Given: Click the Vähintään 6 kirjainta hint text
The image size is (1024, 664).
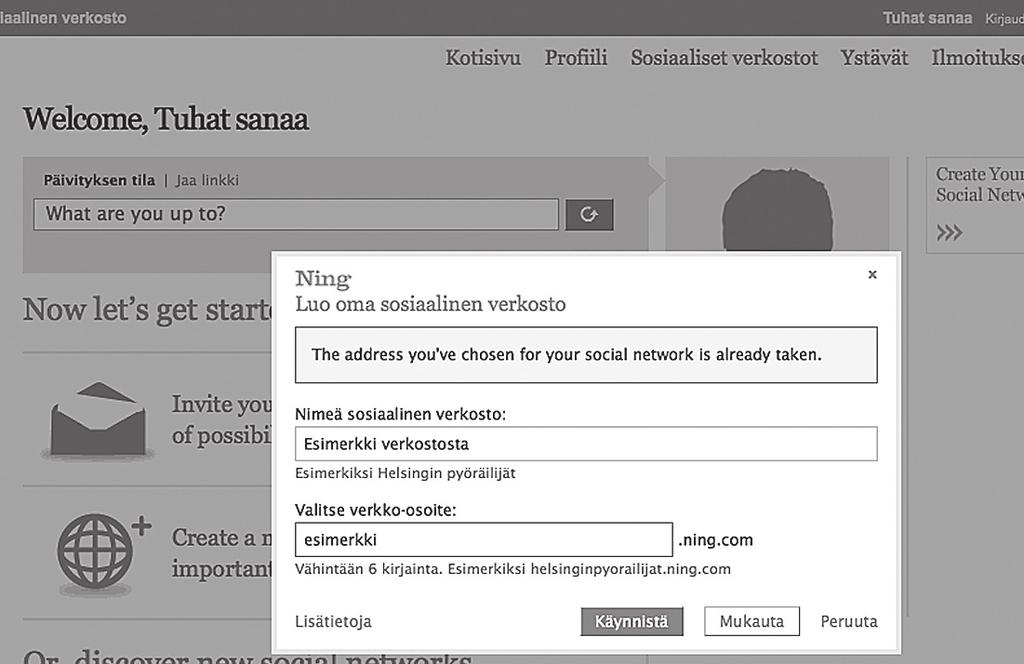Looking at the screenshot, I should 513,569.
